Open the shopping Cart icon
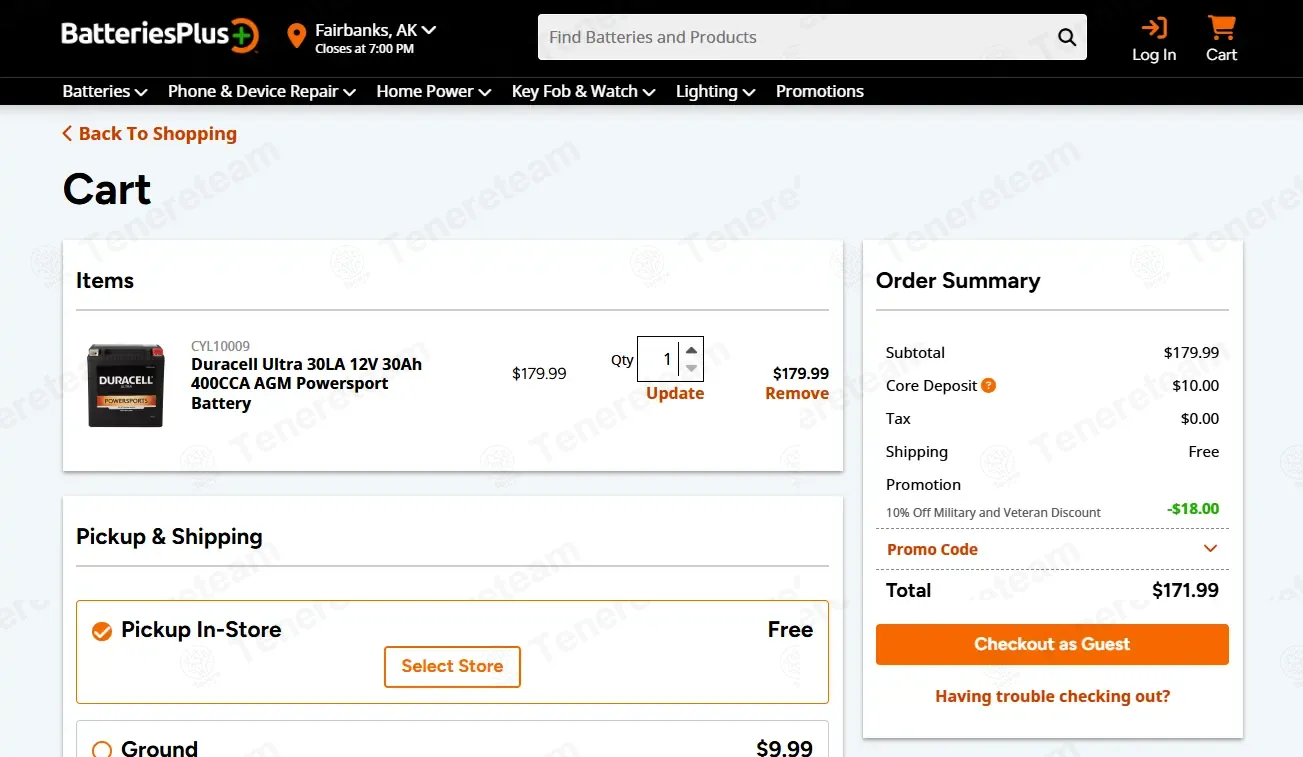1303x757 pixels. click(x=1221, y=27)
